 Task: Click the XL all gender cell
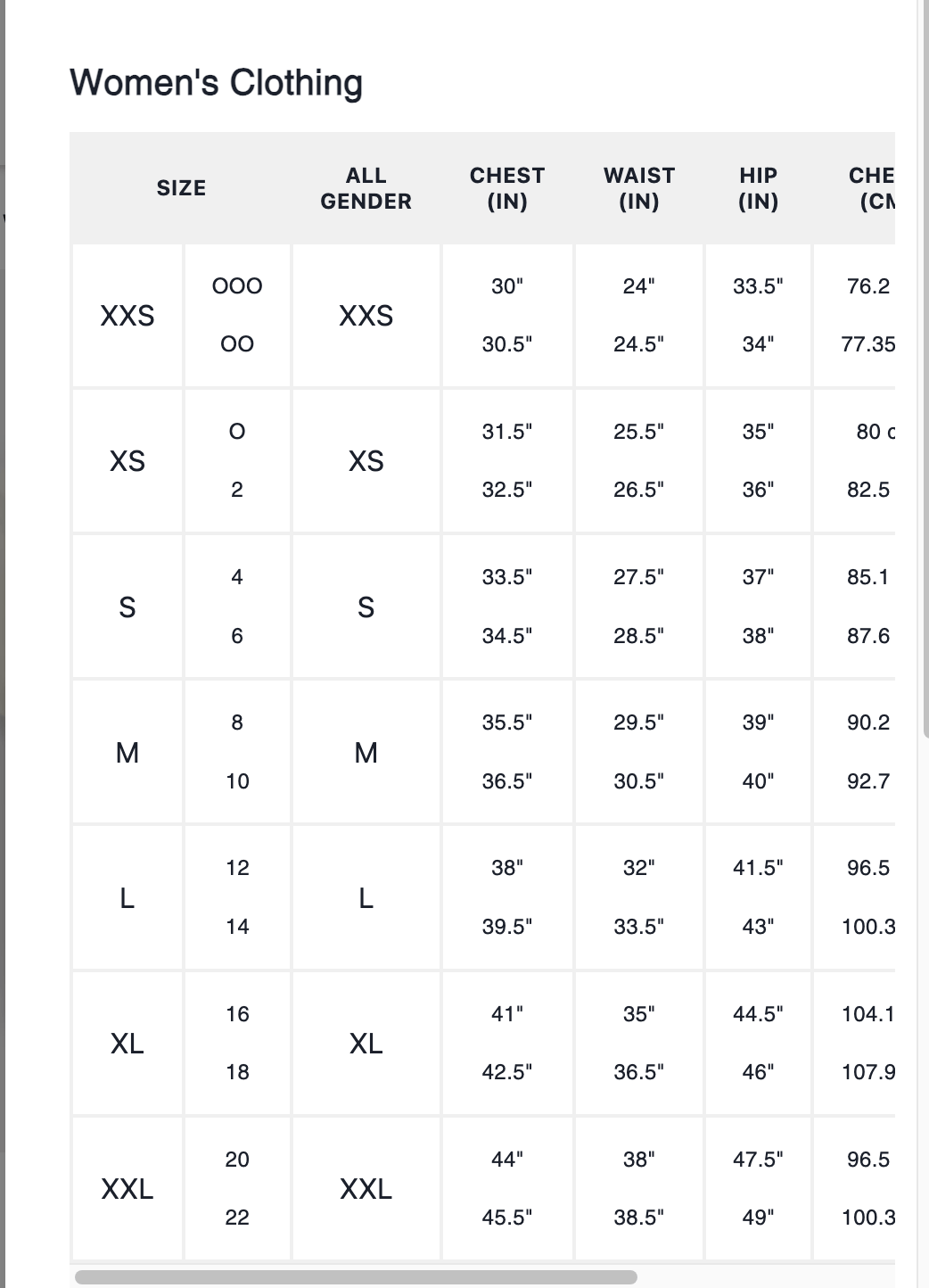point(366,1044)
